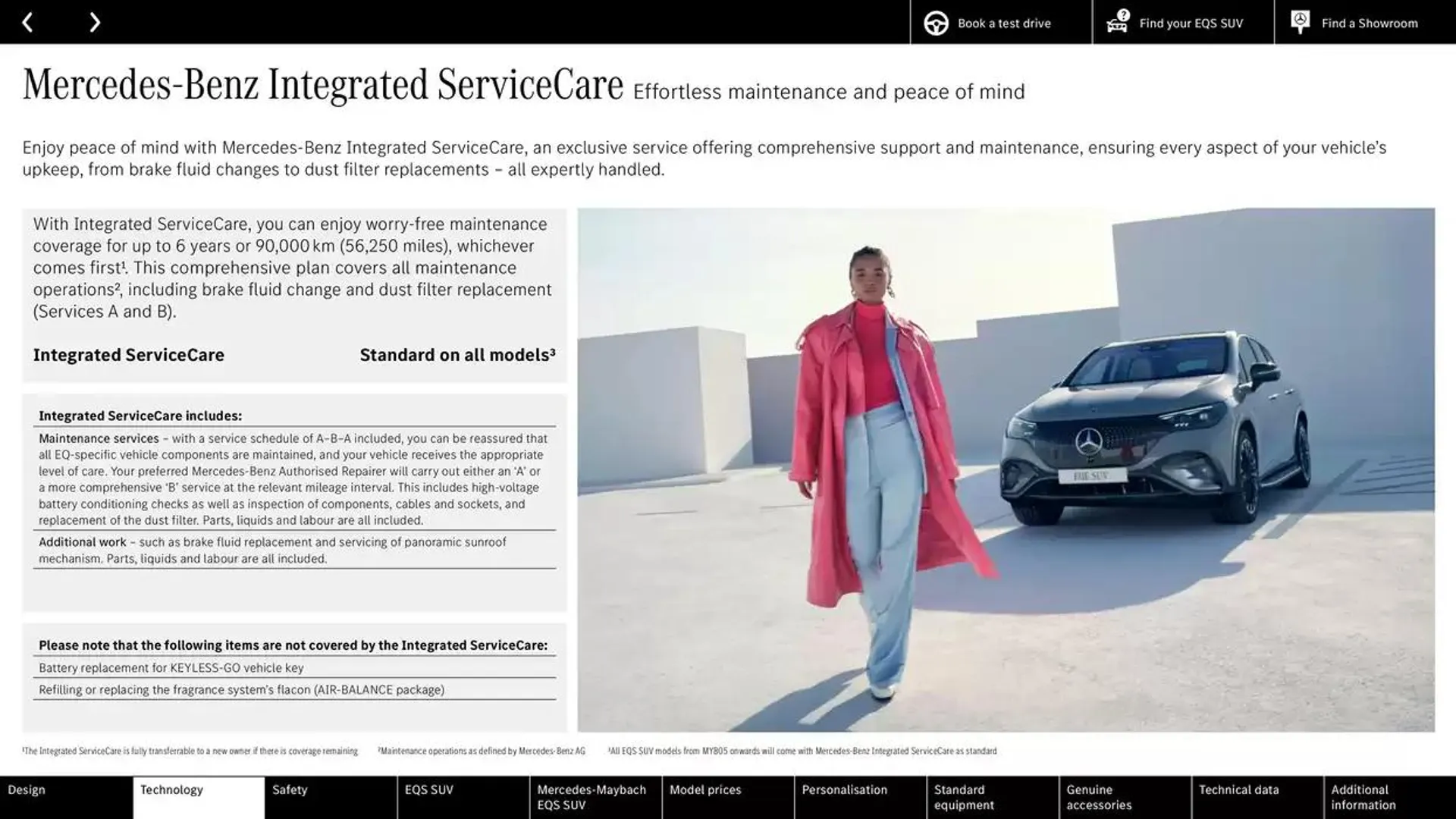
Task: Click the car search EQS SUV icon
Action: (x=1117, y=21)
